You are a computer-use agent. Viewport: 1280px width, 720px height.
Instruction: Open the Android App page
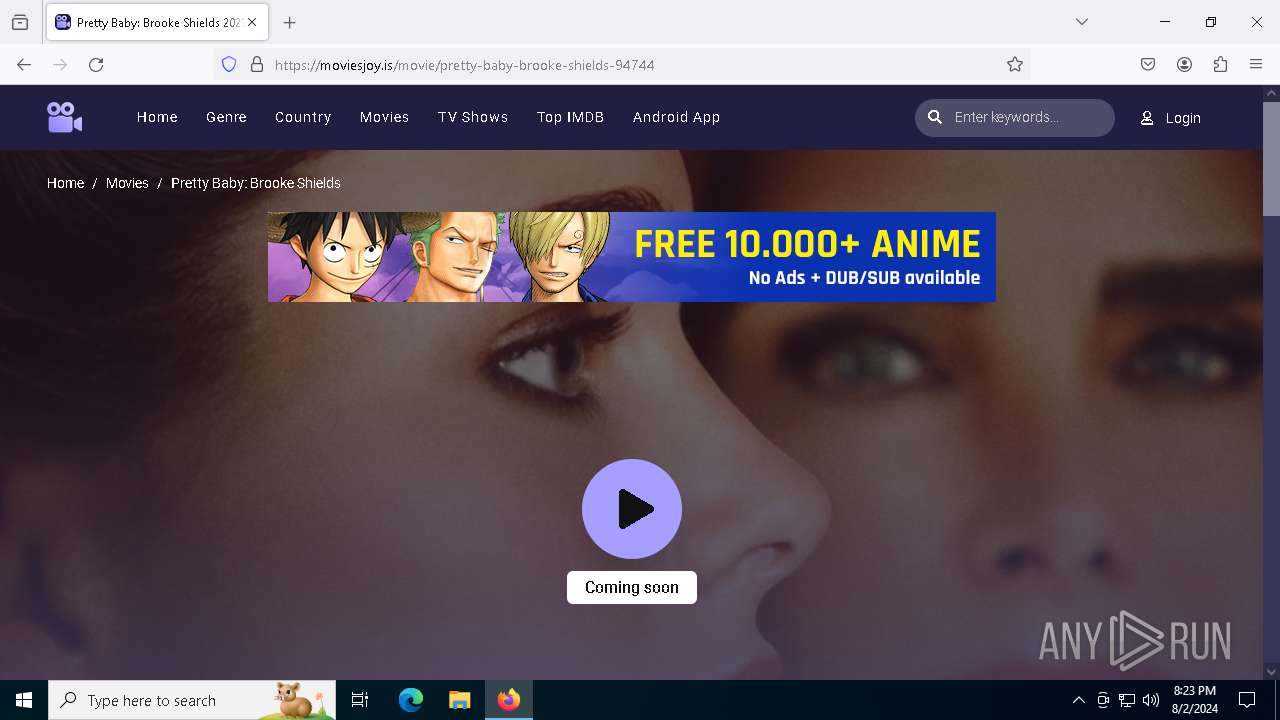click(x=676, y=117)
